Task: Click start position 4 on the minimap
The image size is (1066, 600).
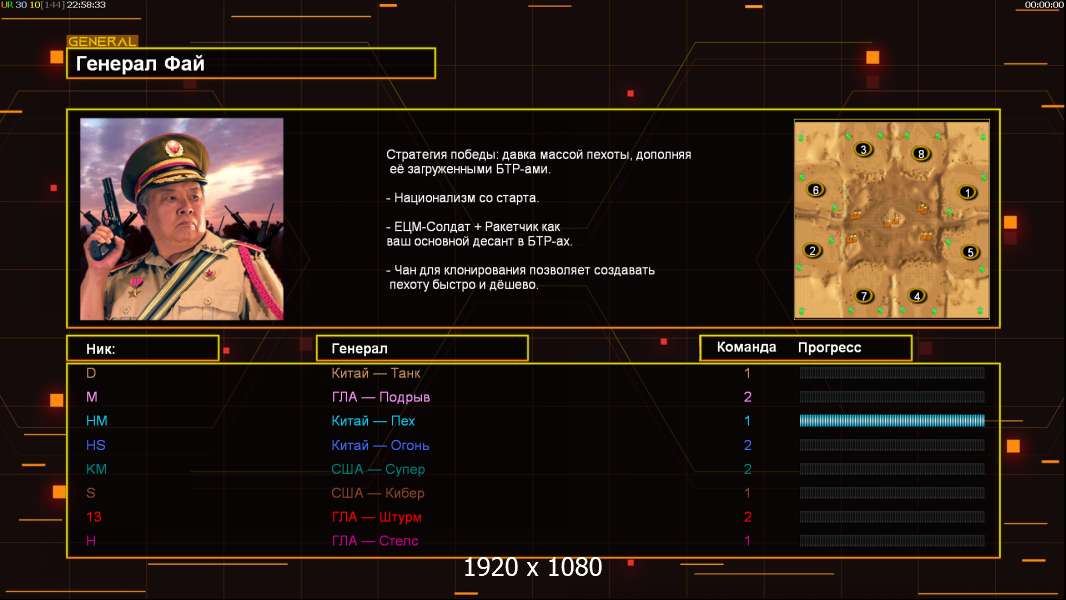Action: pos(917,296)
